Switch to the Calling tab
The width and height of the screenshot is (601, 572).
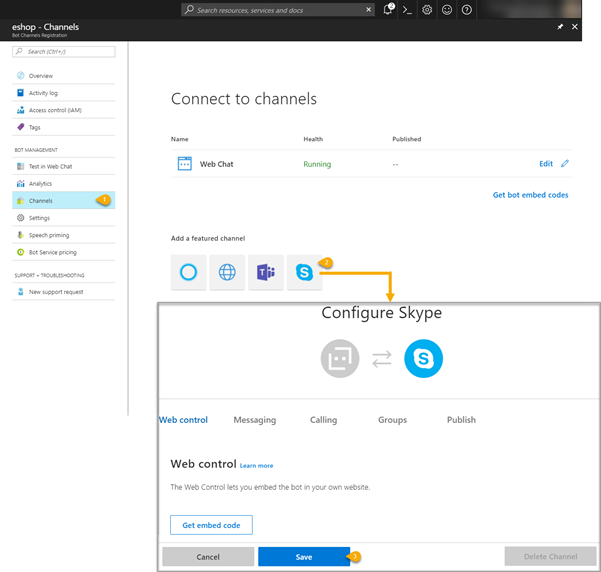[323, 420]
